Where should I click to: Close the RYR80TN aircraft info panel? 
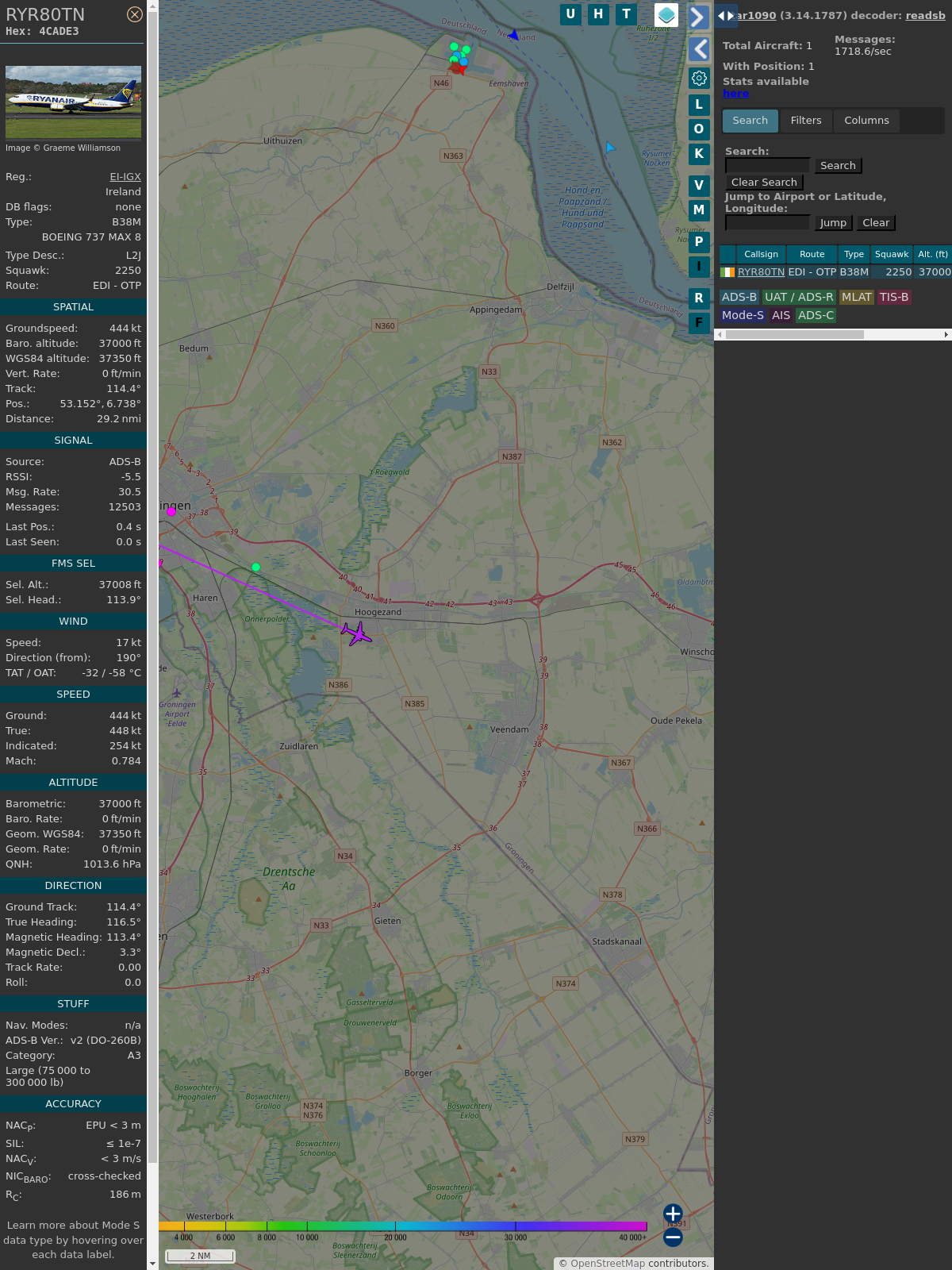135,14
